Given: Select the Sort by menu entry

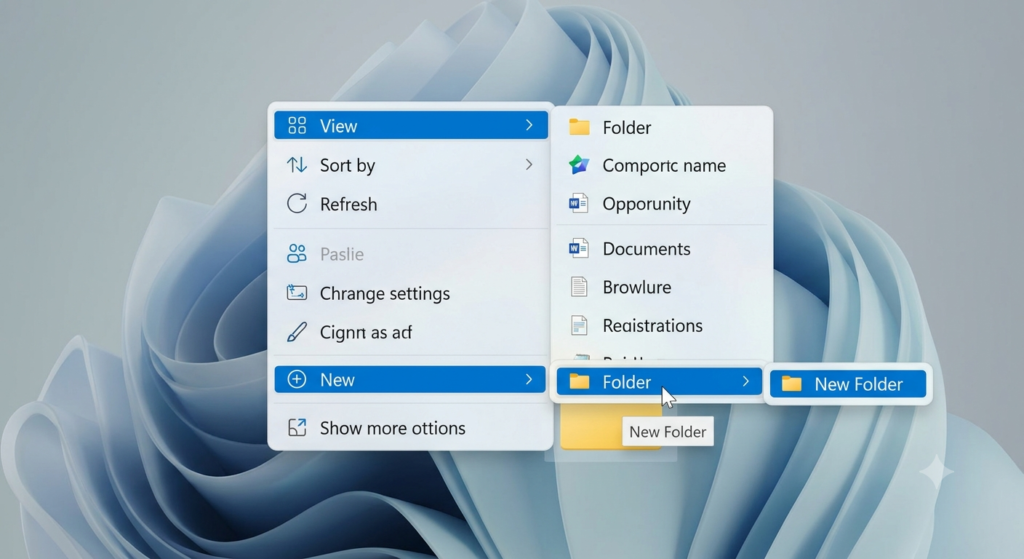Looking at the screenshot, I should (411, 165).
